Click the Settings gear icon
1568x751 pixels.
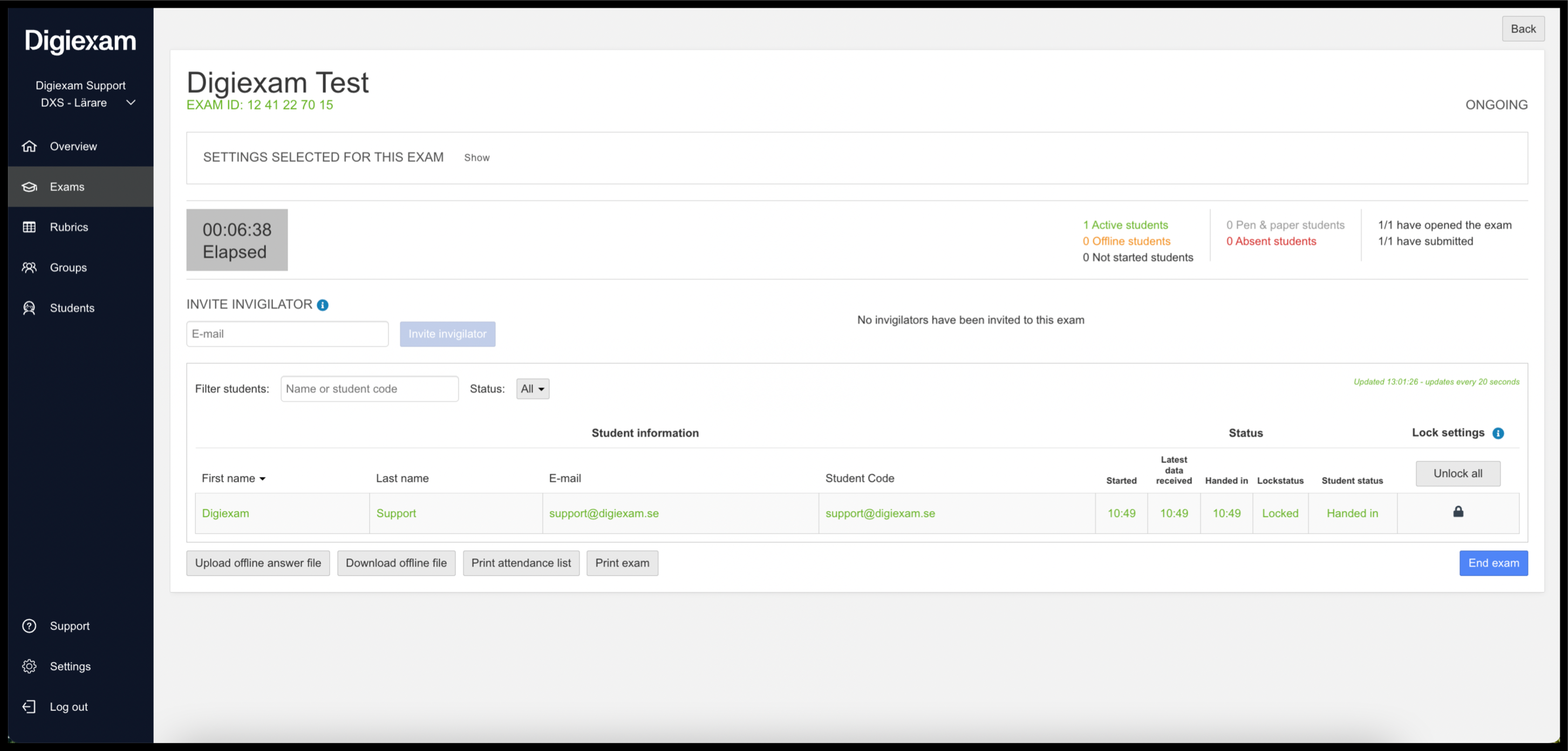[29, 666]
